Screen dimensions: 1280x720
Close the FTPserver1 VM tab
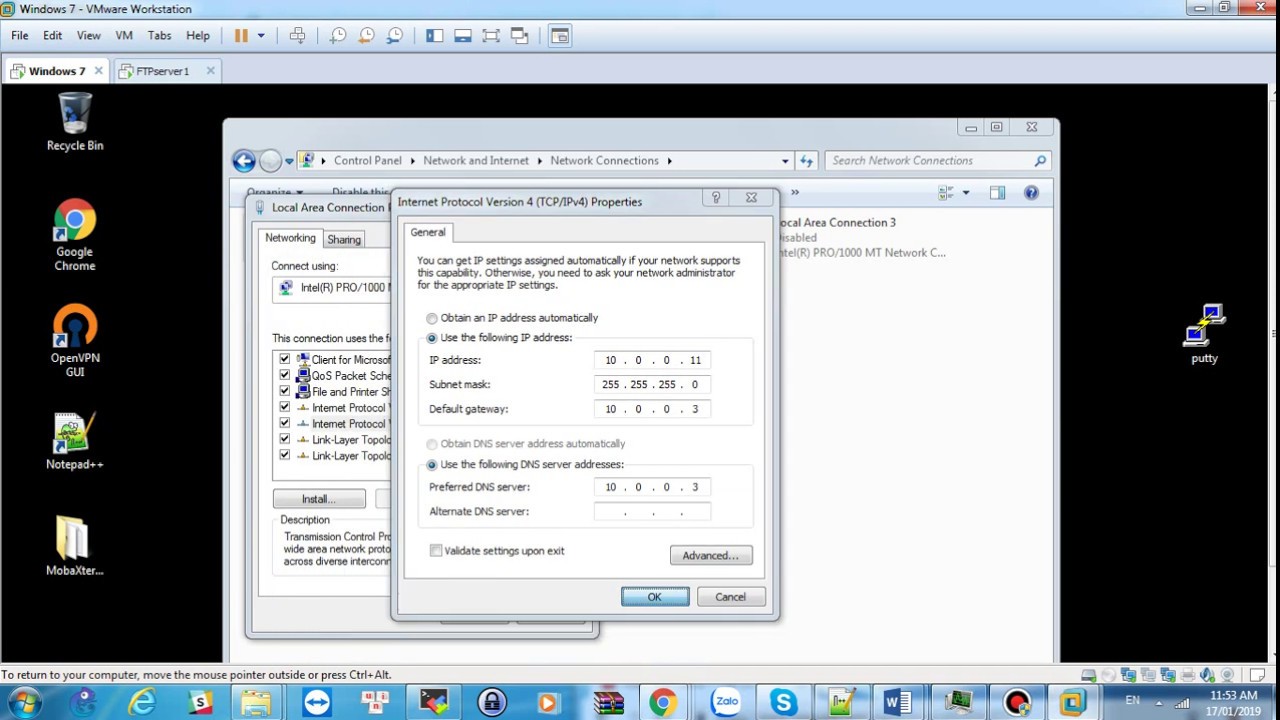point(210,71)
